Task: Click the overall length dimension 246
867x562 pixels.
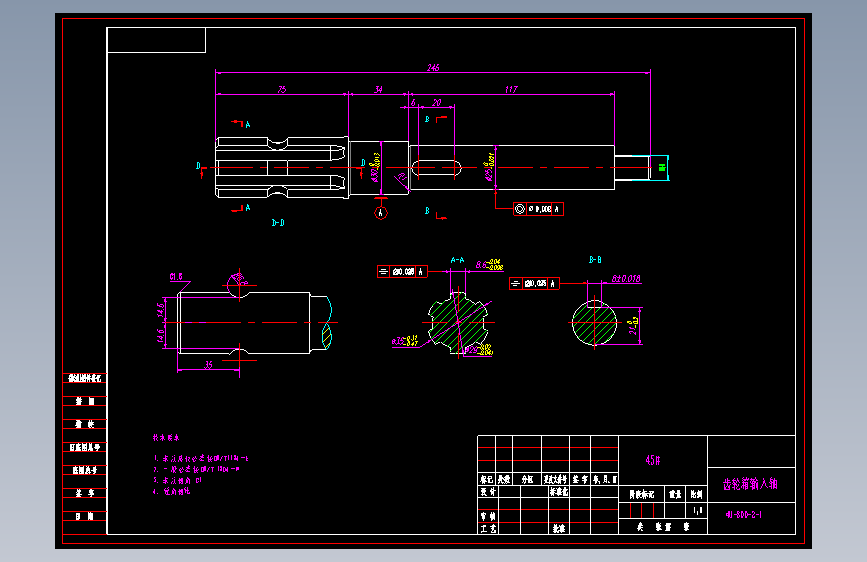Action: tap(433, 67)
